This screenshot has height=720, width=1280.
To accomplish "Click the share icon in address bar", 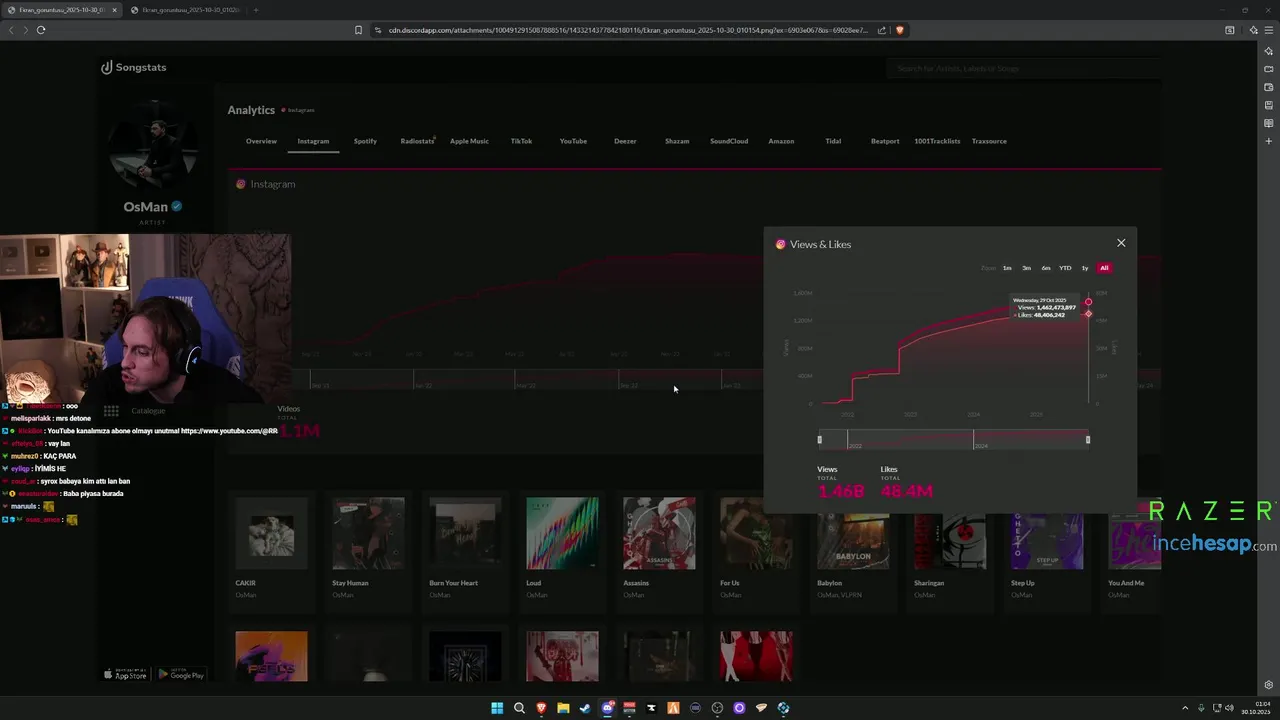I will click(882, 30).
